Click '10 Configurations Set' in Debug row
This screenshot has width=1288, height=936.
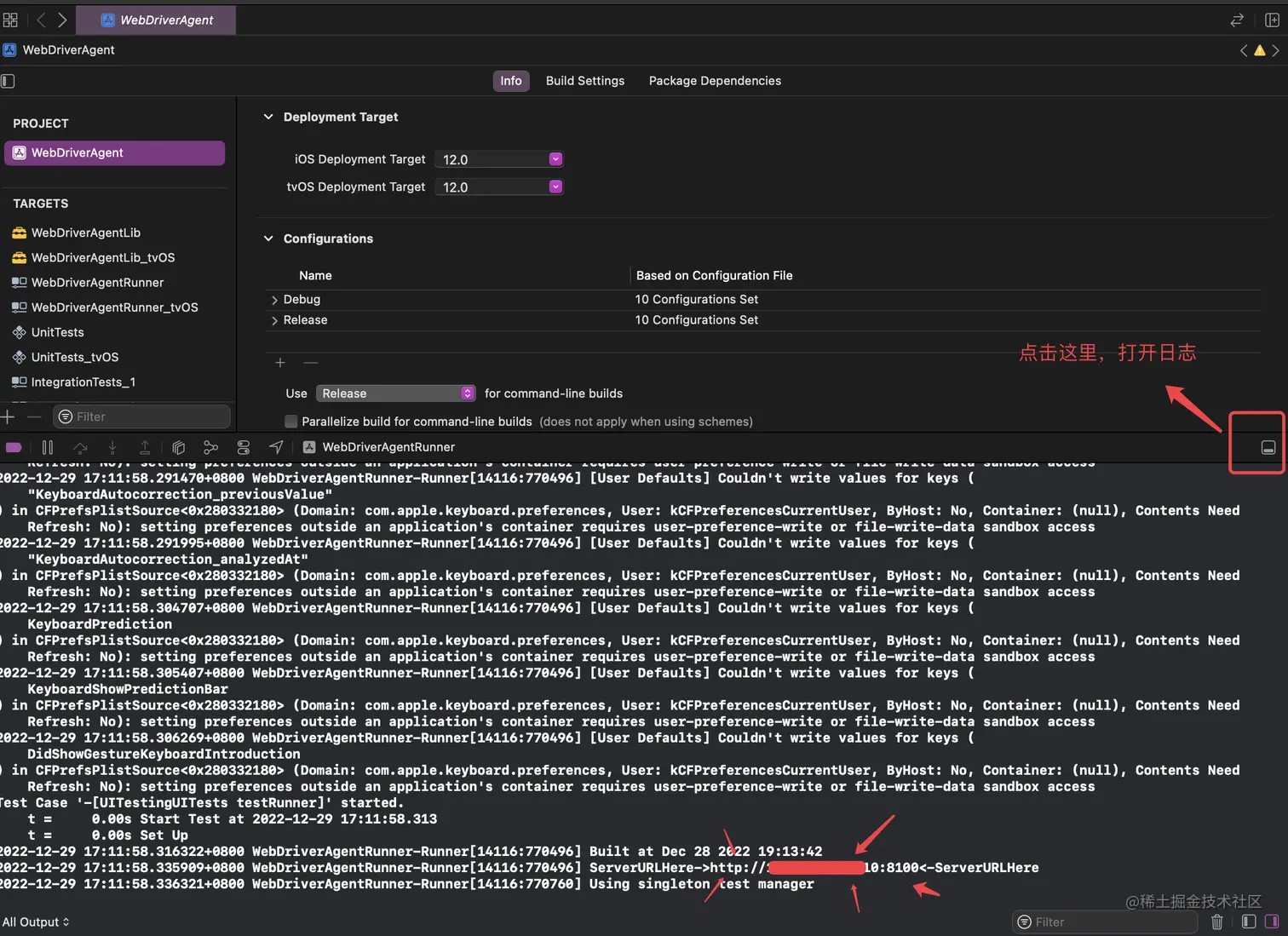point(696,300)
